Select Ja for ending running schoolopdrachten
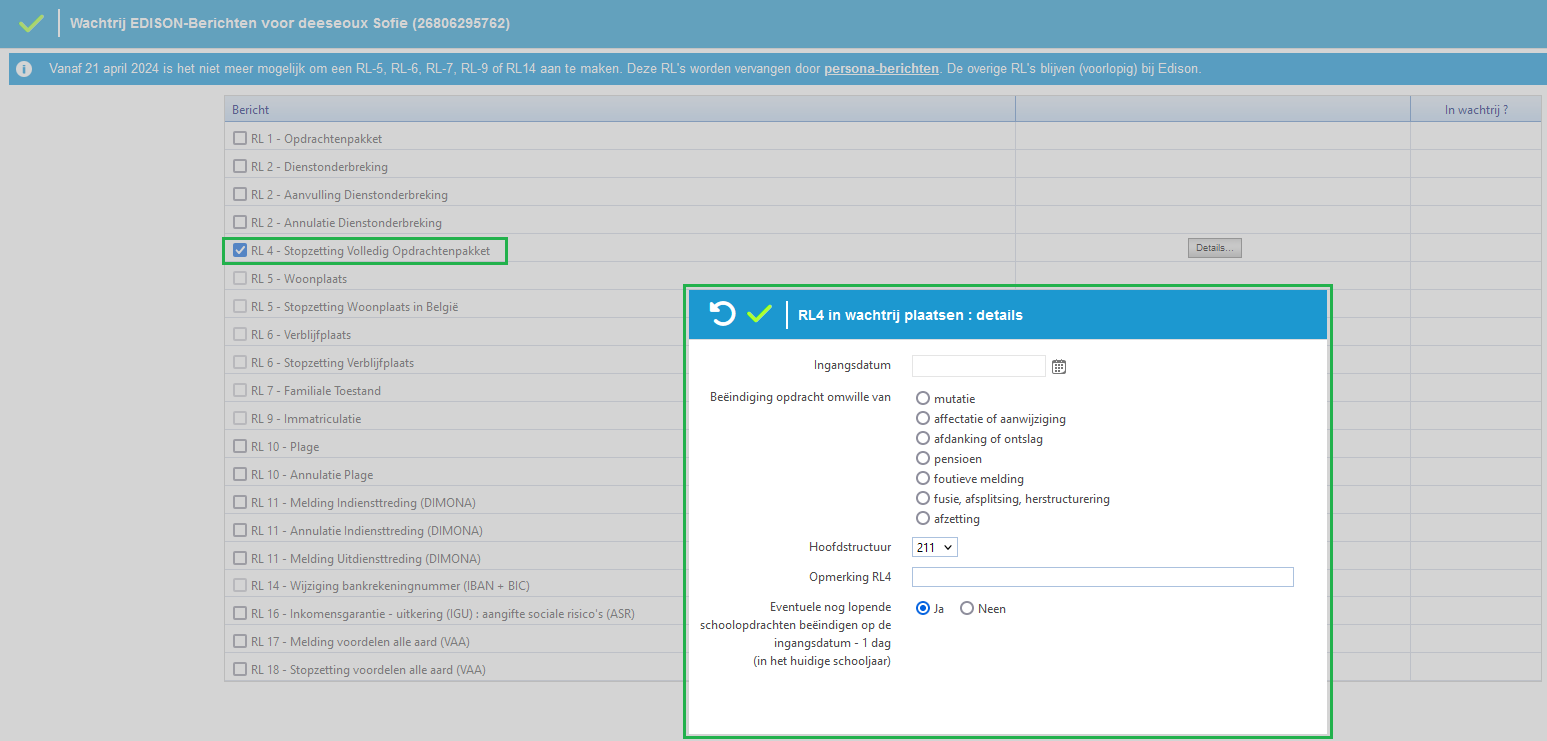The height and width of the screenshot is (741, 1547). [x=923, y=608]
